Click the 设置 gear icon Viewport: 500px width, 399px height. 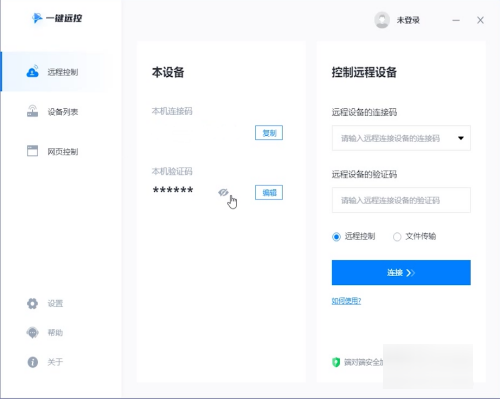tap(32, 303)
